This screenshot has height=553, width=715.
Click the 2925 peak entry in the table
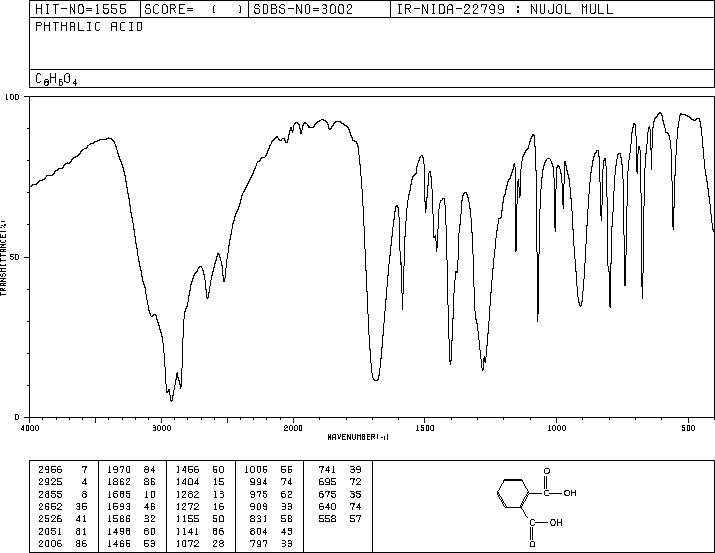(63, 482)
